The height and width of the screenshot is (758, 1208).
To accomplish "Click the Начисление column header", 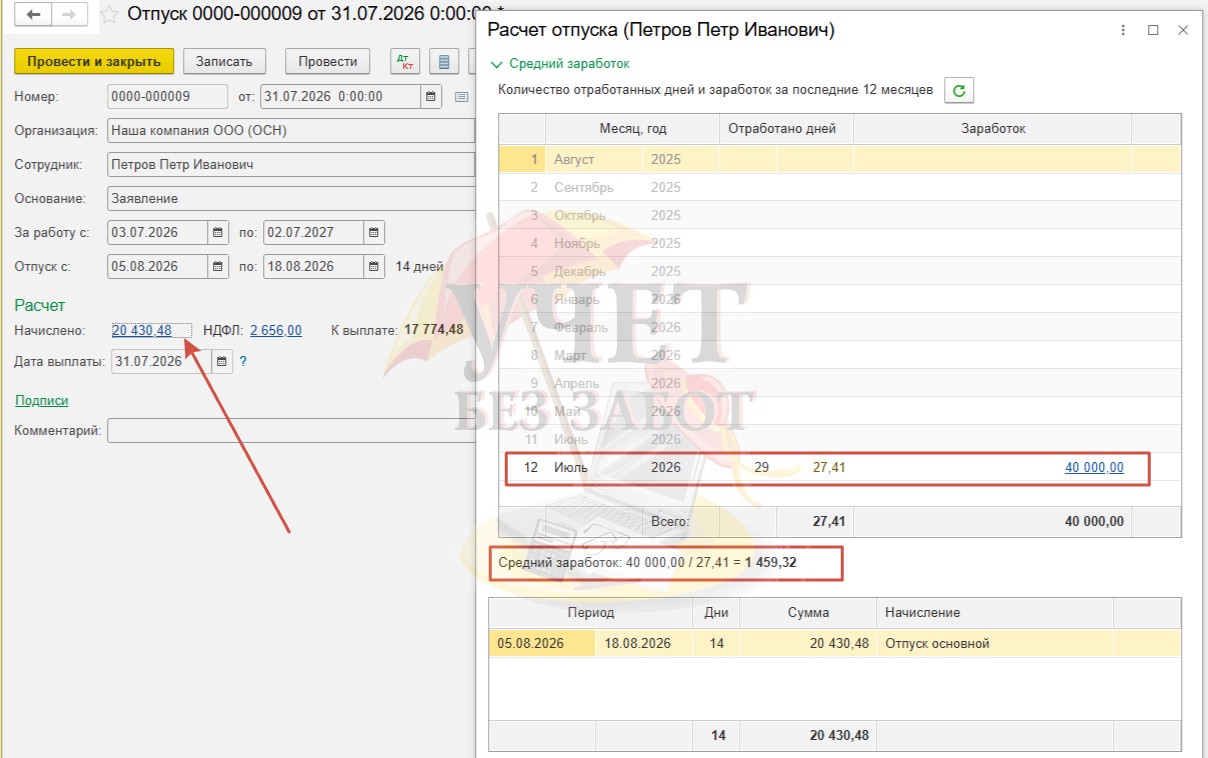I will click(x=995, y=613).
